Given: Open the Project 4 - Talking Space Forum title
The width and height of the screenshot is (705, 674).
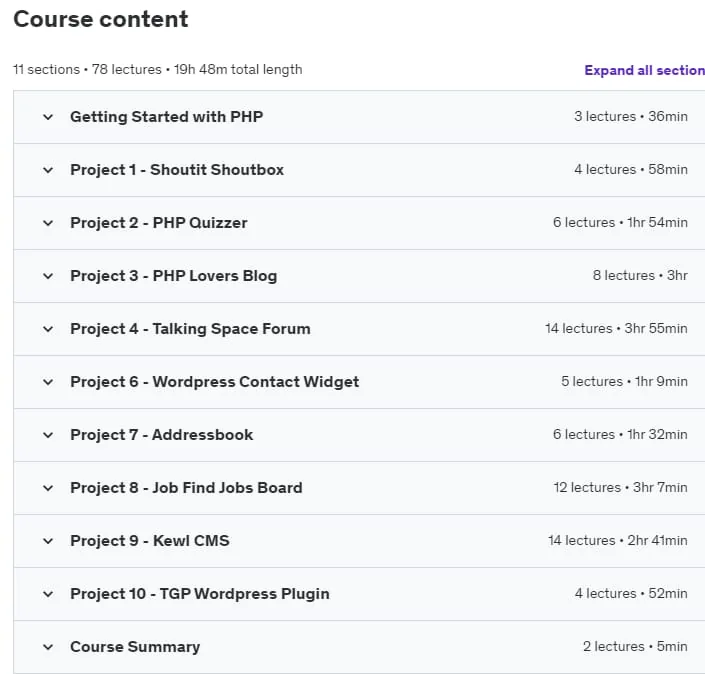Looking at the screenshot, I should (x=190, y=329).
